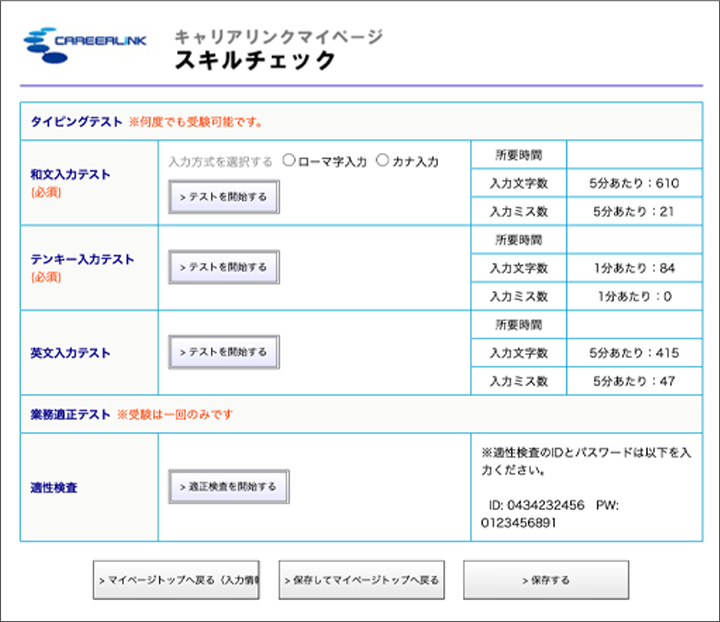Click the value 1分あたり：0
This screenshot has width=720, height=622.
tap(634, 297)
